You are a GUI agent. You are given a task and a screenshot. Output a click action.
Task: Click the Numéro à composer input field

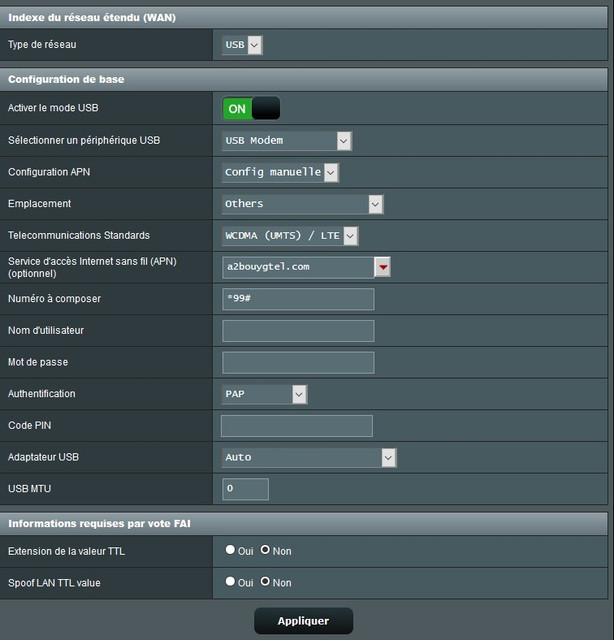(298, 299)
